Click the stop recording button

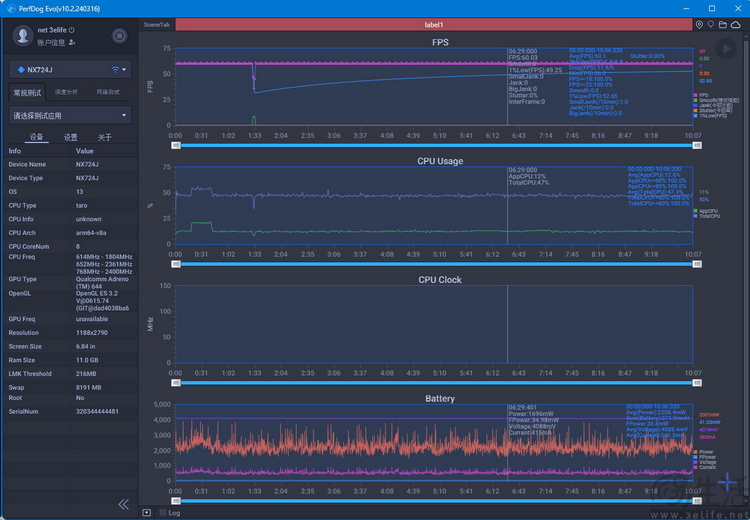click(x=119, y=36)
